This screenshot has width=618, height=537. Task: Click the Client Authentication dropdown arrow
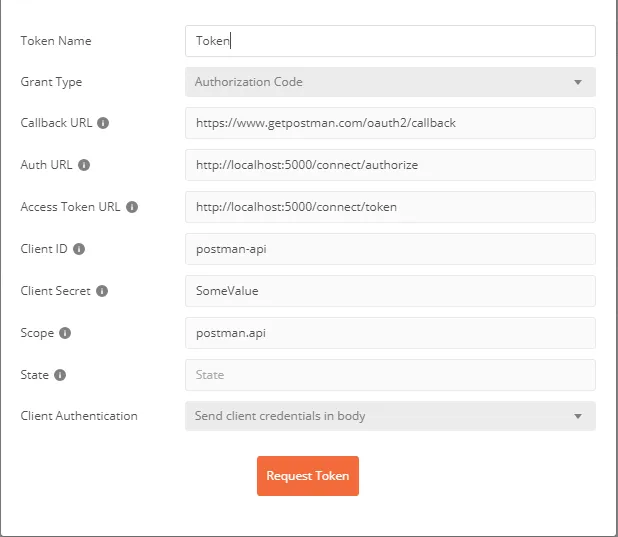coord(577,416)
